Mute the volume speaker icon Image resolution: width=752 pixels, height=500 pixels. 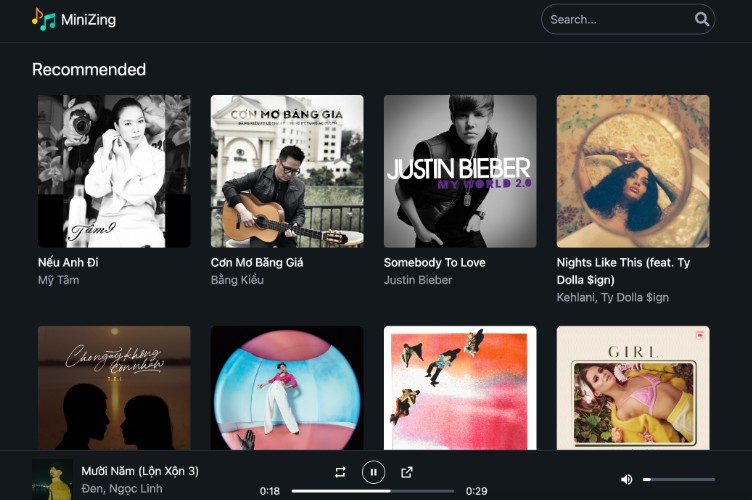pos(627,479)
